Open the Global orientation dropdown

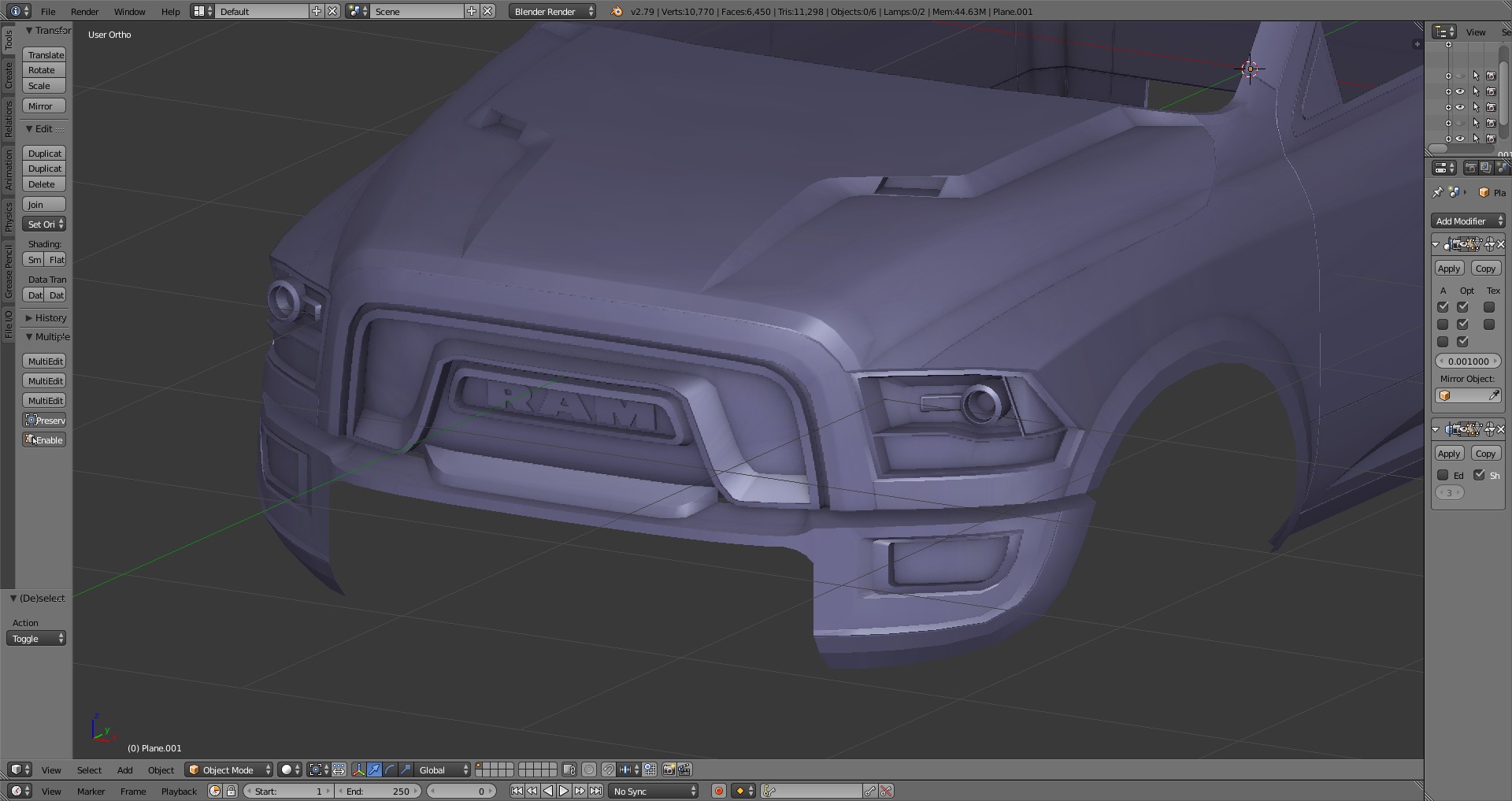coord(443,769)
